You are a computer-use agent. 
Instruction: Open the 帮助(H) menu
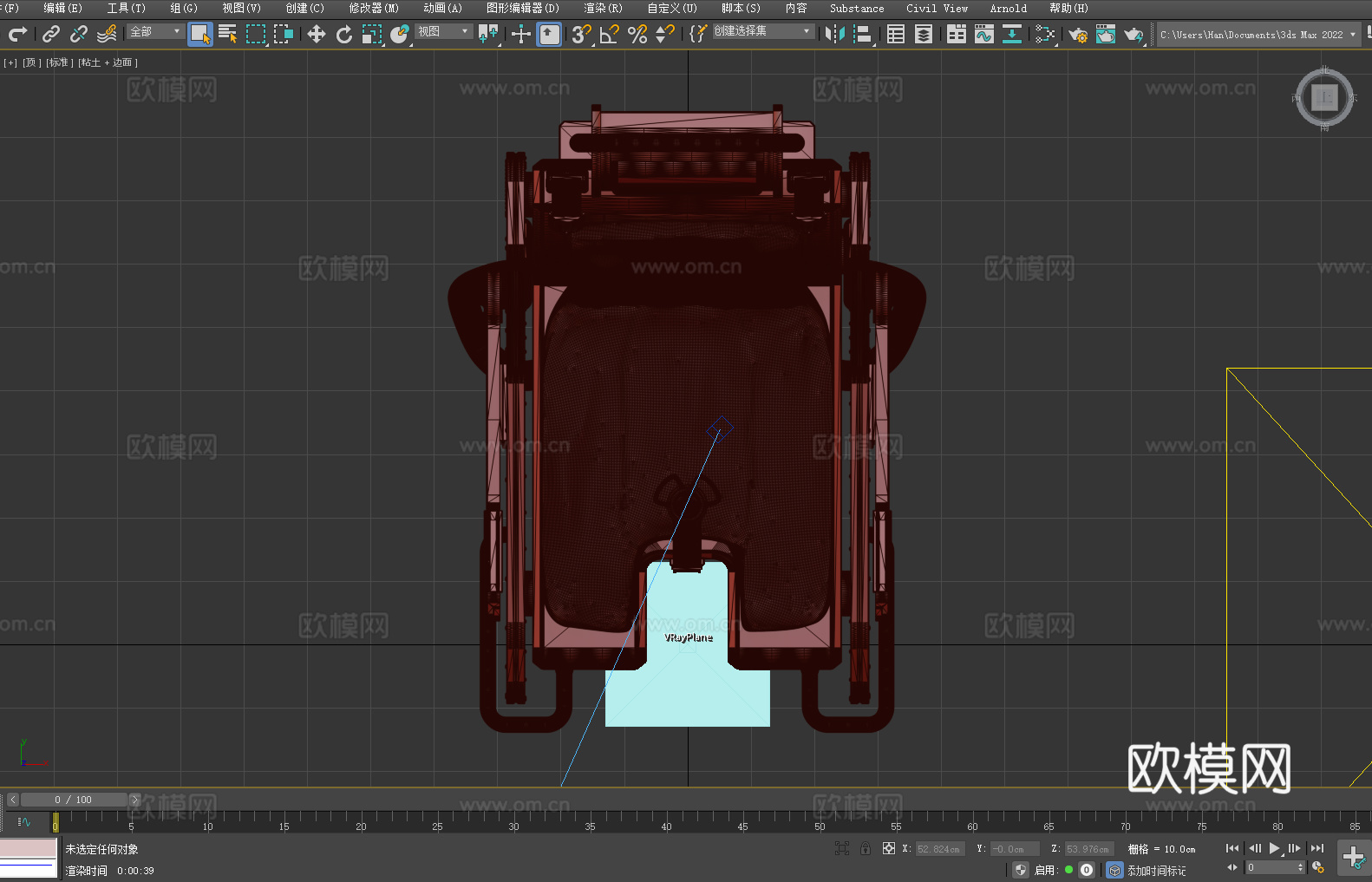click(x=1068, y=8)
